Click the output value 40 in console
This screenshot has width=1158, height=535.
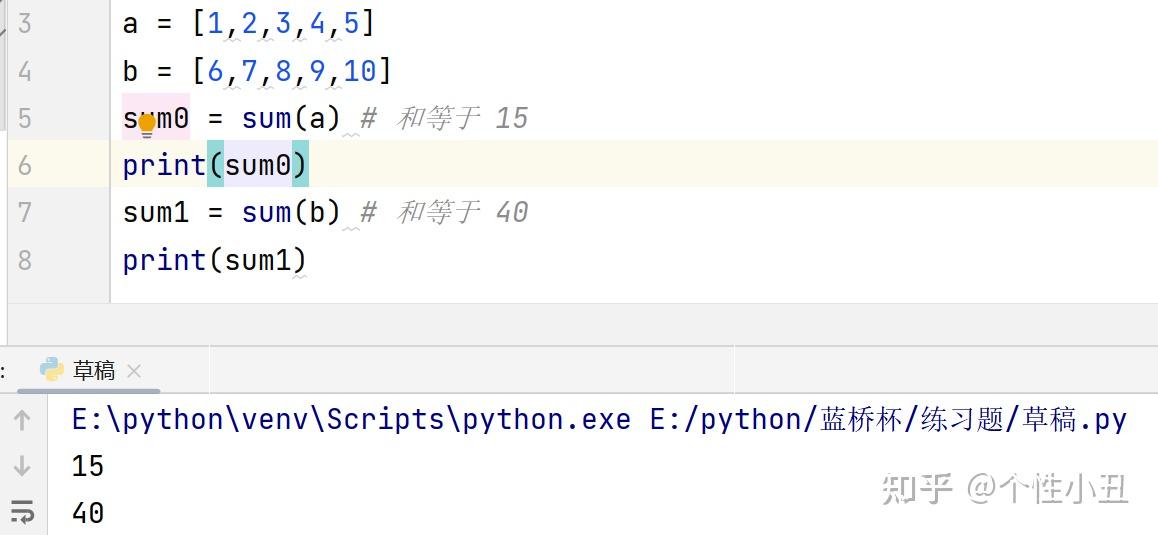click(x=88, y=513)
